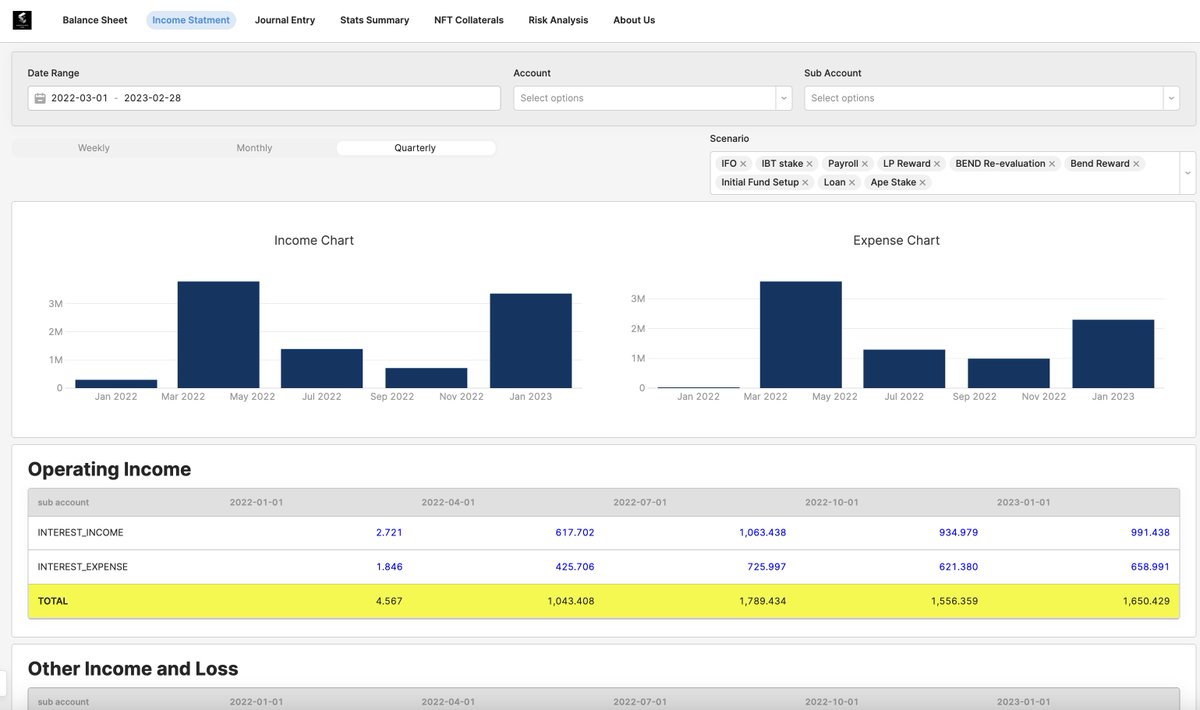Switch the period toggle to Weekly
This screenshot has width=1200, height=710.
94,148
